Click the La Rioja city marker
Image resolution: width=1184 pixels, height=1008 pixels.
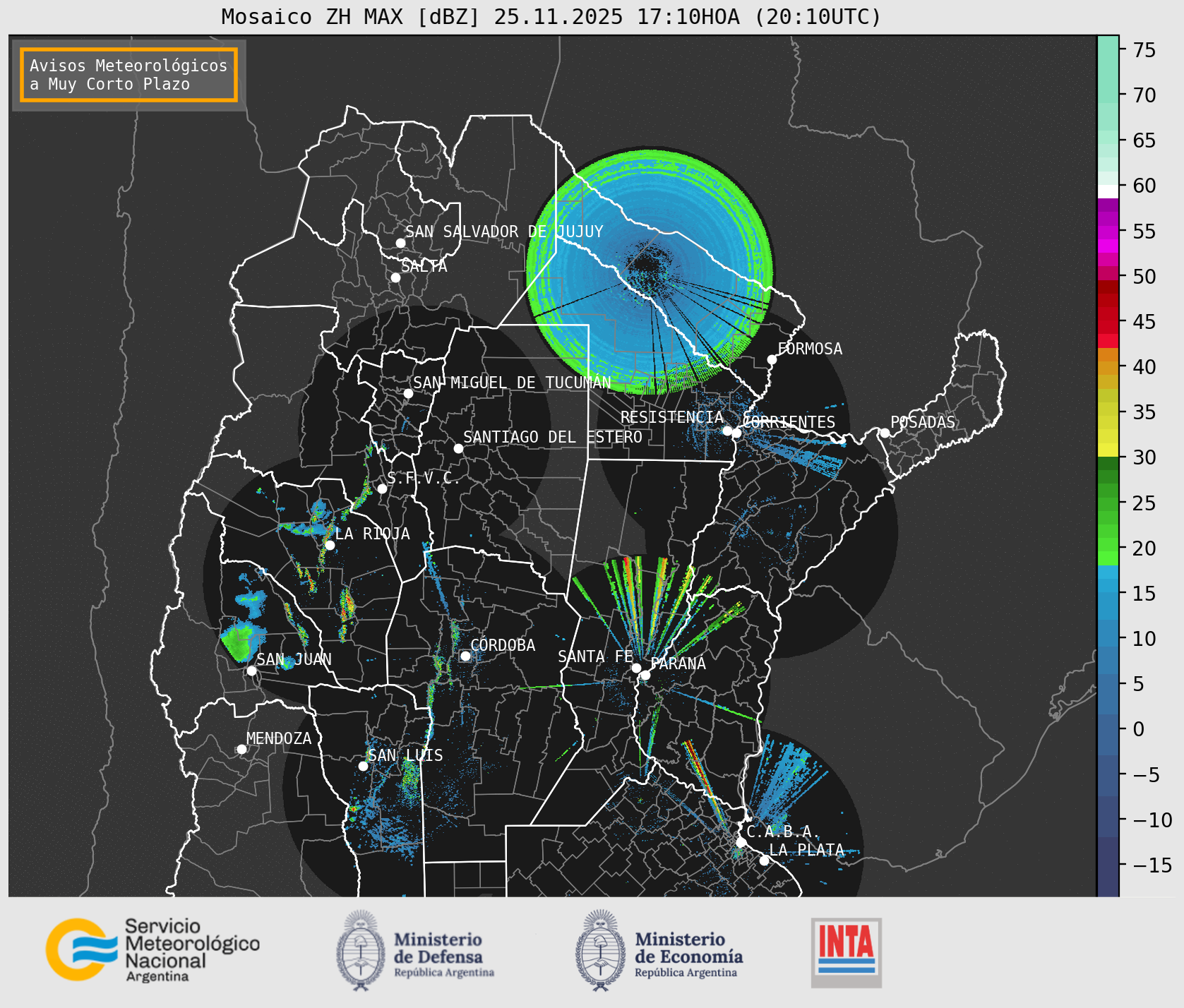coord(330,545)
